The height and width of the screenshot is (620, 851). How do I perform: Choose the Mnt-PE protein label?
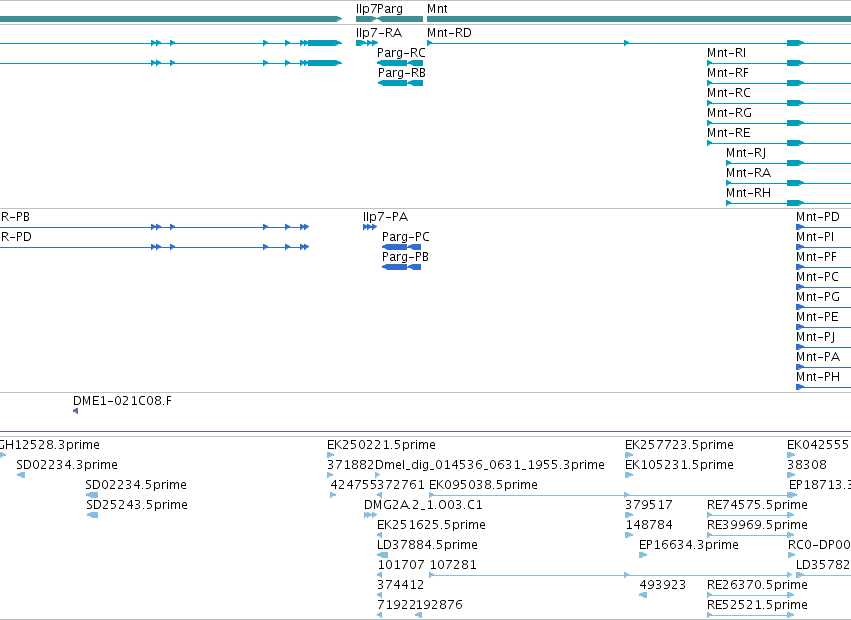click(817, 317)
